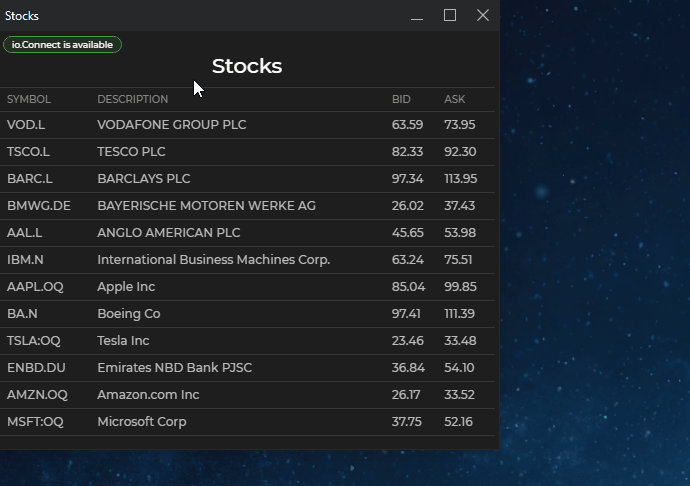Viewport: 690px width, 486px height.
Task: Click the ASK column header
Action: click(x=455, y=99)
